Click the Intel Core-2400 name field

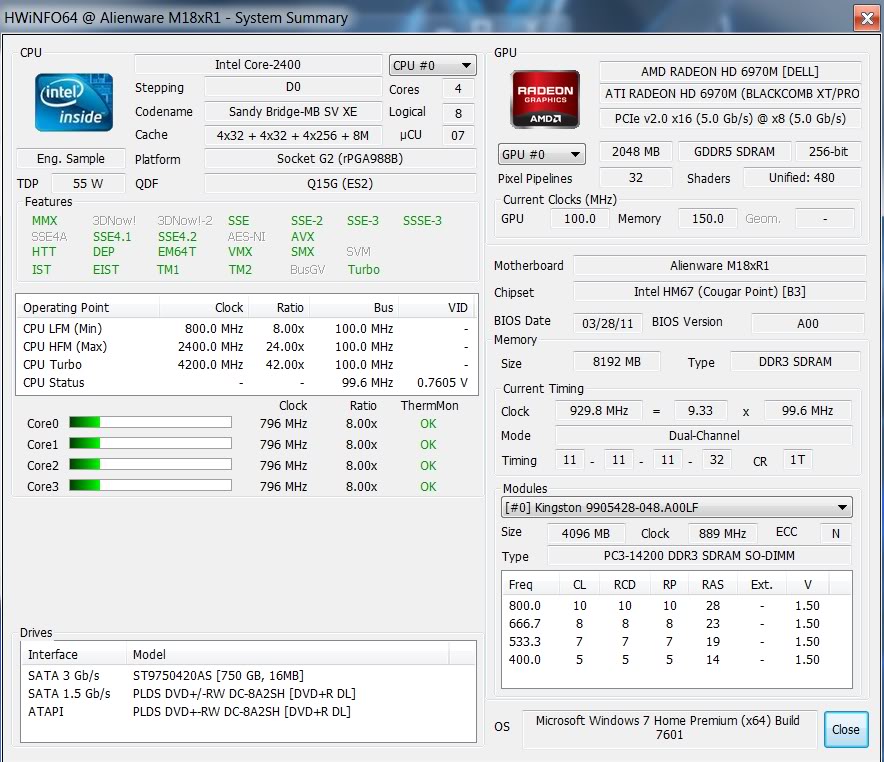(x=258, y=65)
